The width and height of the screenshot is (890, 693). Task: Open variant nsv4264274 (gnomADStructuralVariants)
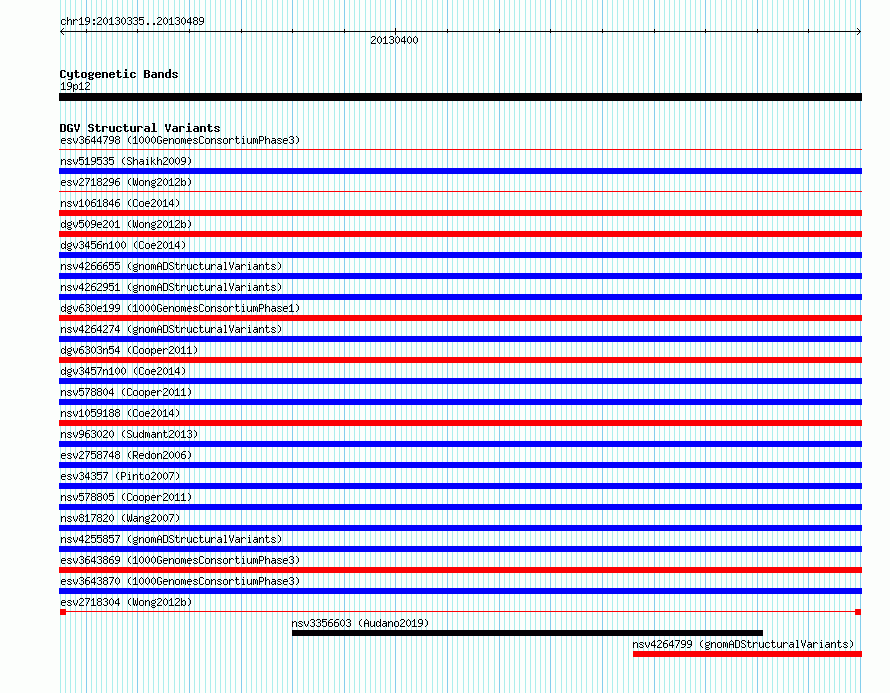tap(171, 329)
